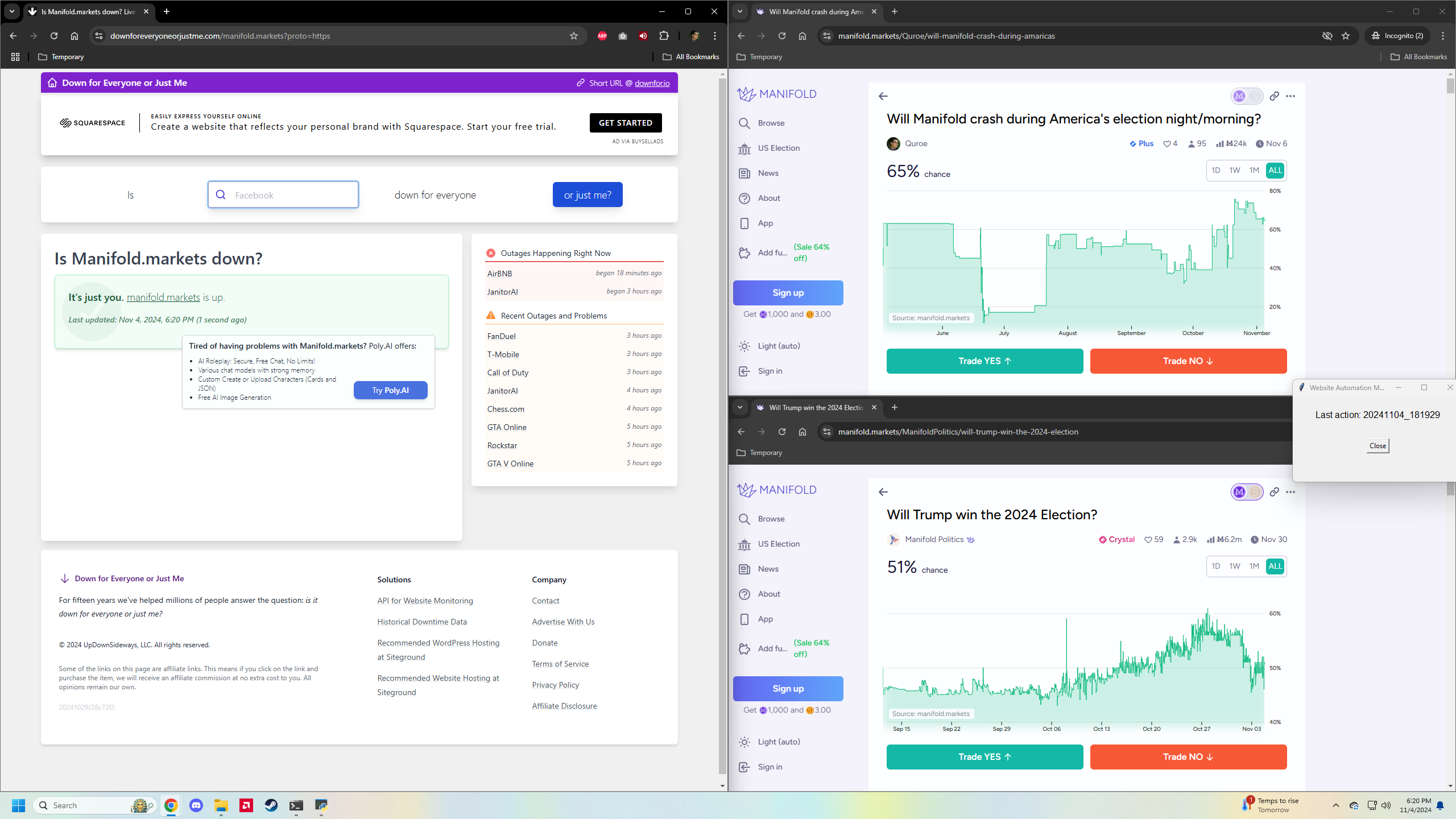Viewport: 1456px width, 819px height.
Task: Open tab search dropdown in bottom Manifold window
Action: pos(740,407)
